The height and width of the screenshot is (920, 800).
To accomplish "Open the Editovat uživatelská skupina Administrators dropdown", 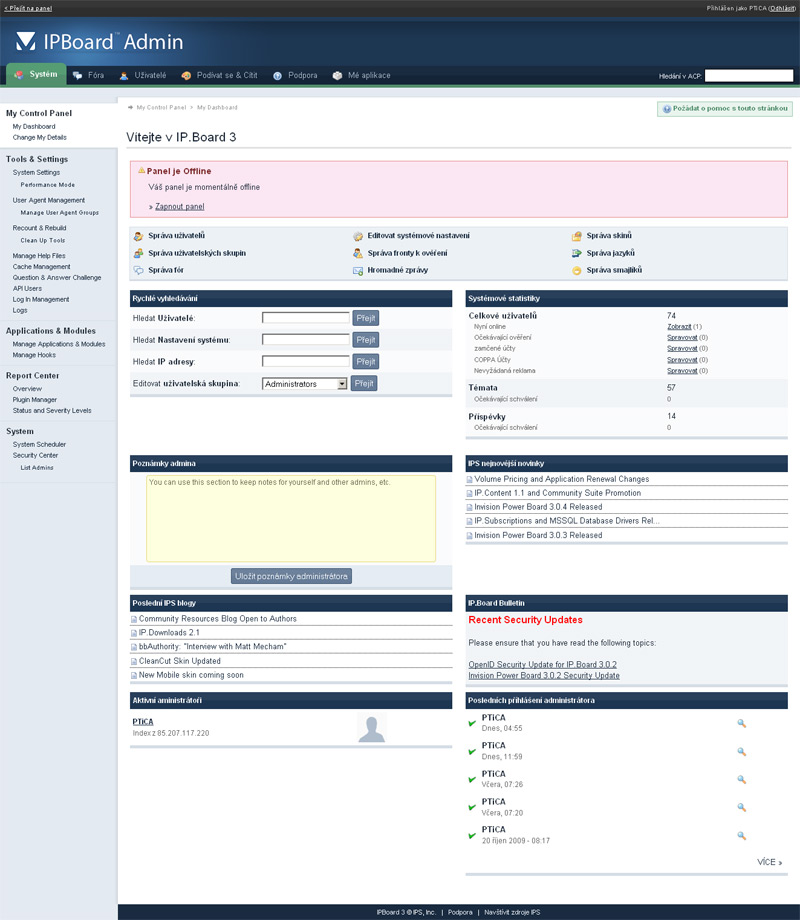I will click(x=305, y=384).
